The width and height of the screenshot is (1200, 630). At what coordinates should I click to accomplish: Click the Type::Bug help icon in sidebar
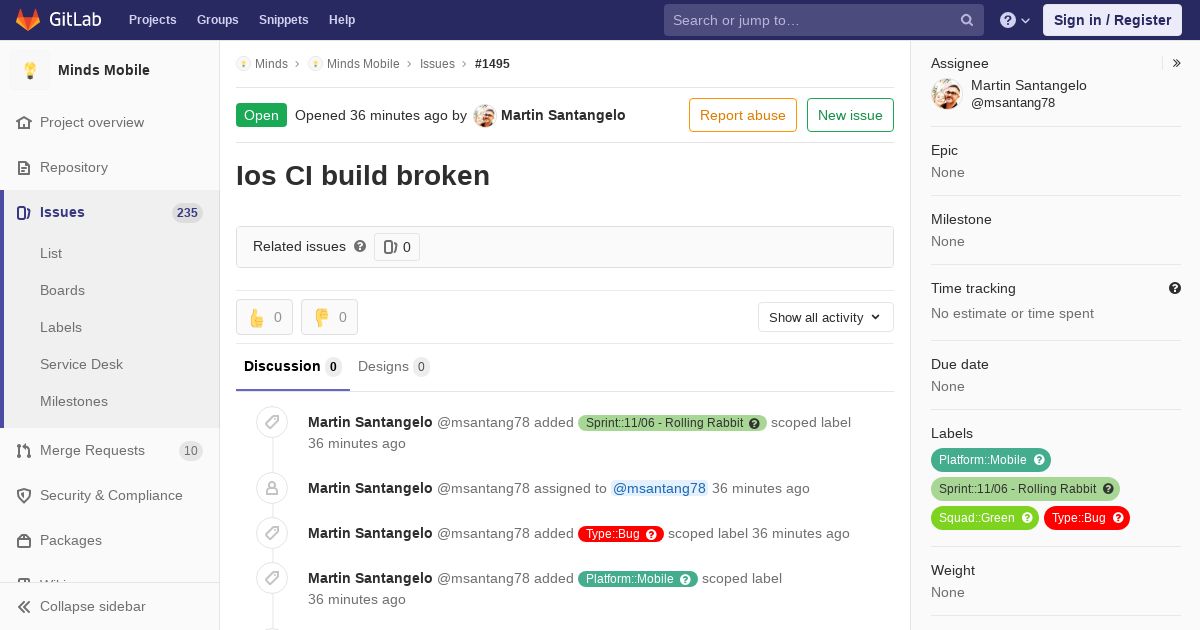click(x=1118, y=518)
